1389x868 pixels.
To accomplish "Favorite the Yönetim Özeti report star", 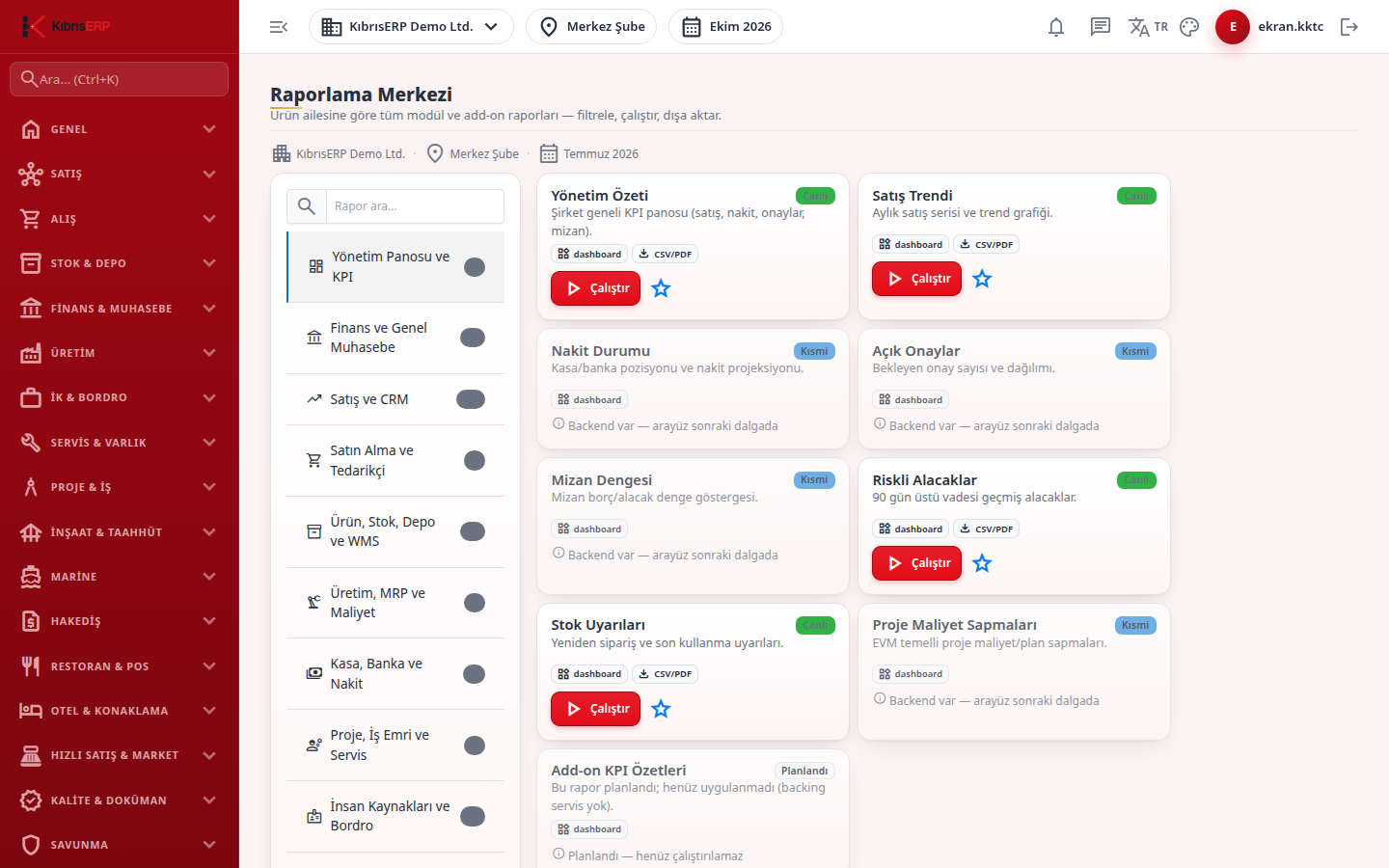I will pyautogui.click(x=661, y=288).
